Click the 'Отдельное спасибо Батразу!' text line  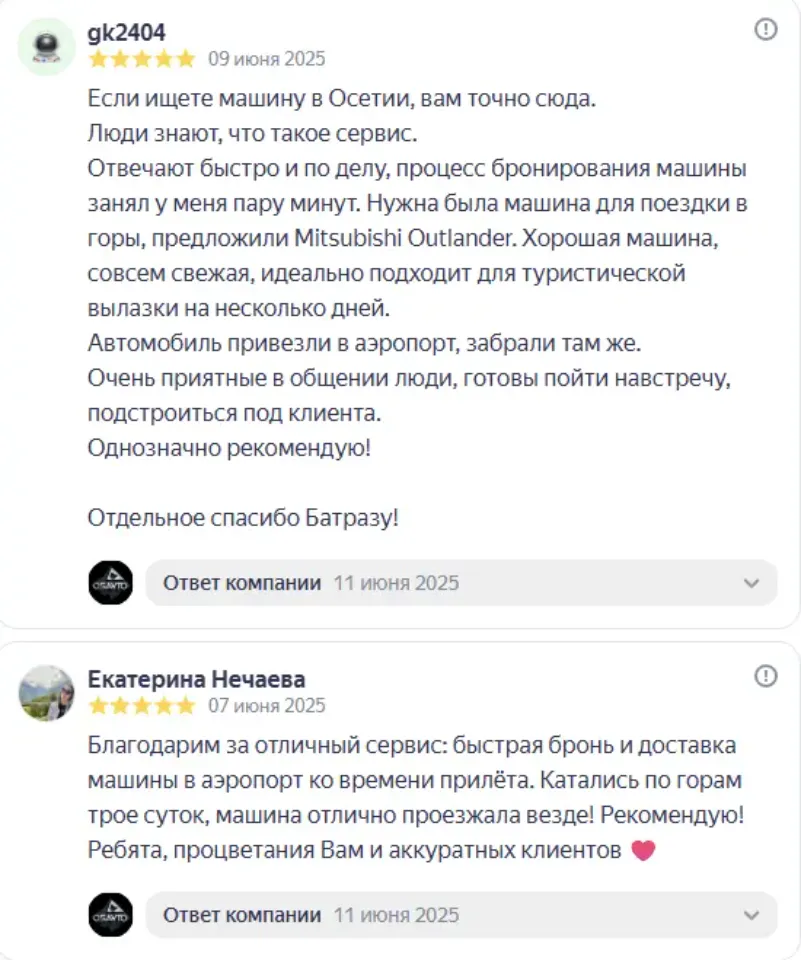[243, 518]
